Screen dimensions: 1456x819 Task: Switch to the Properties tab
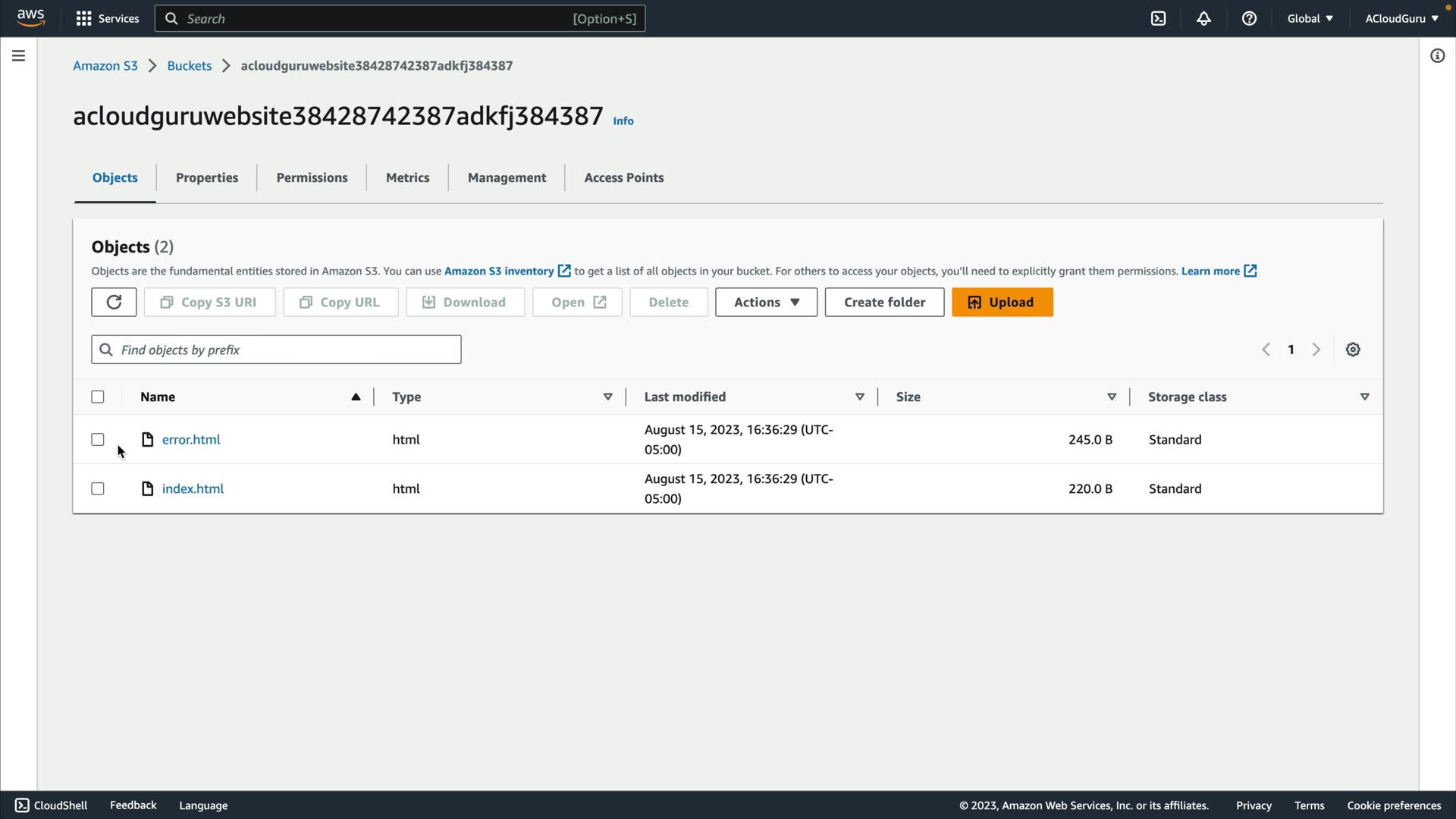[x=207, y=177]
